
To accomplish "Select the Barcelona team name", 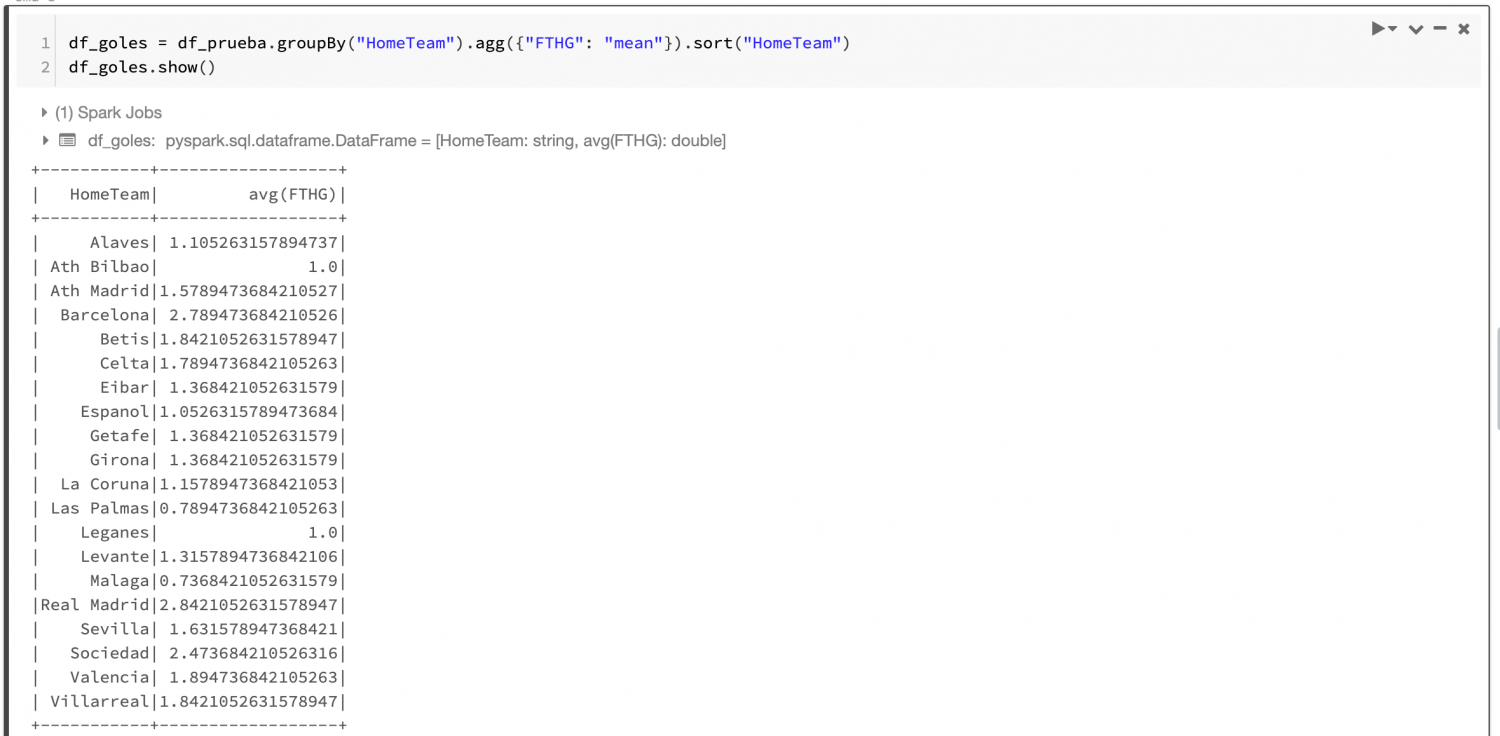I will [104, 315].
